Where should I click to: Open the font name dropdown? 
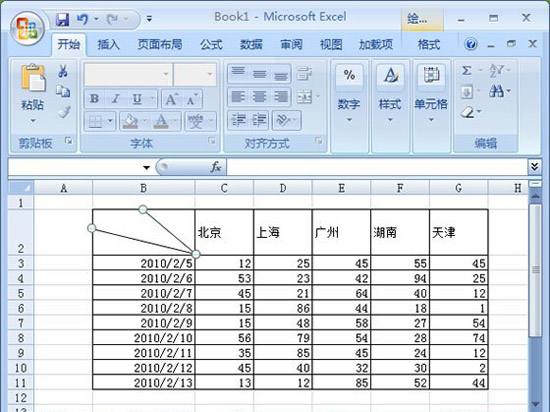(166, 74)
